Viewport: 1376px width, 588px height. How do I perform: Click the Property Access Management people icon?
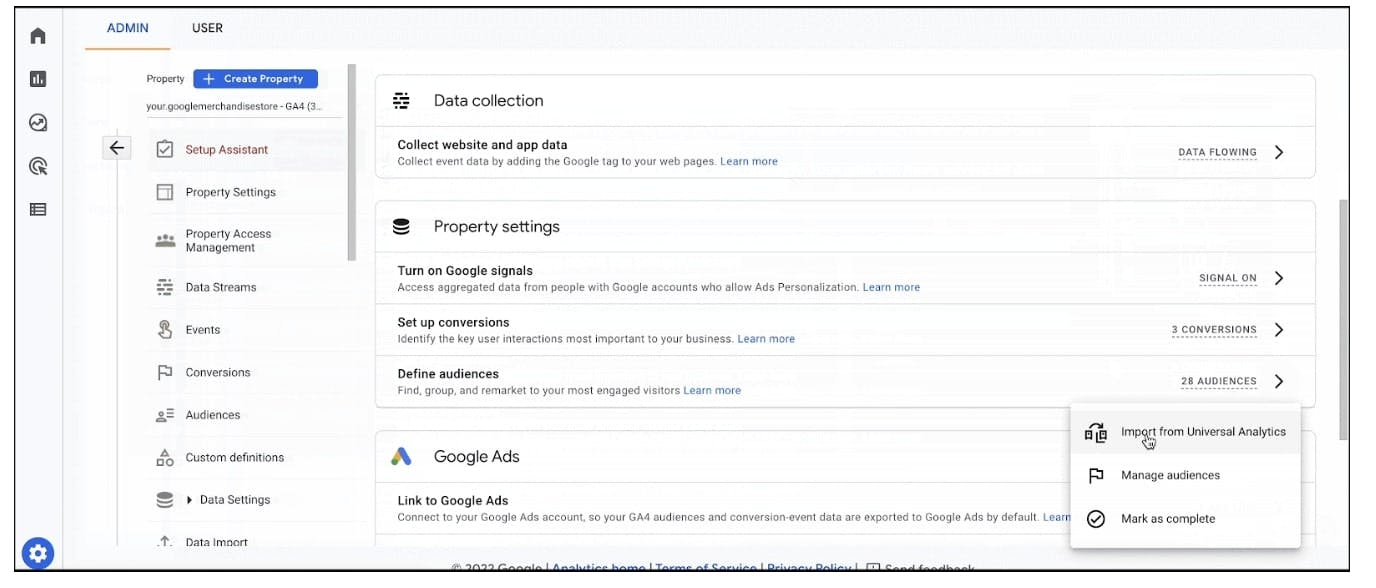pyautogui.click(x=165, y=241)
